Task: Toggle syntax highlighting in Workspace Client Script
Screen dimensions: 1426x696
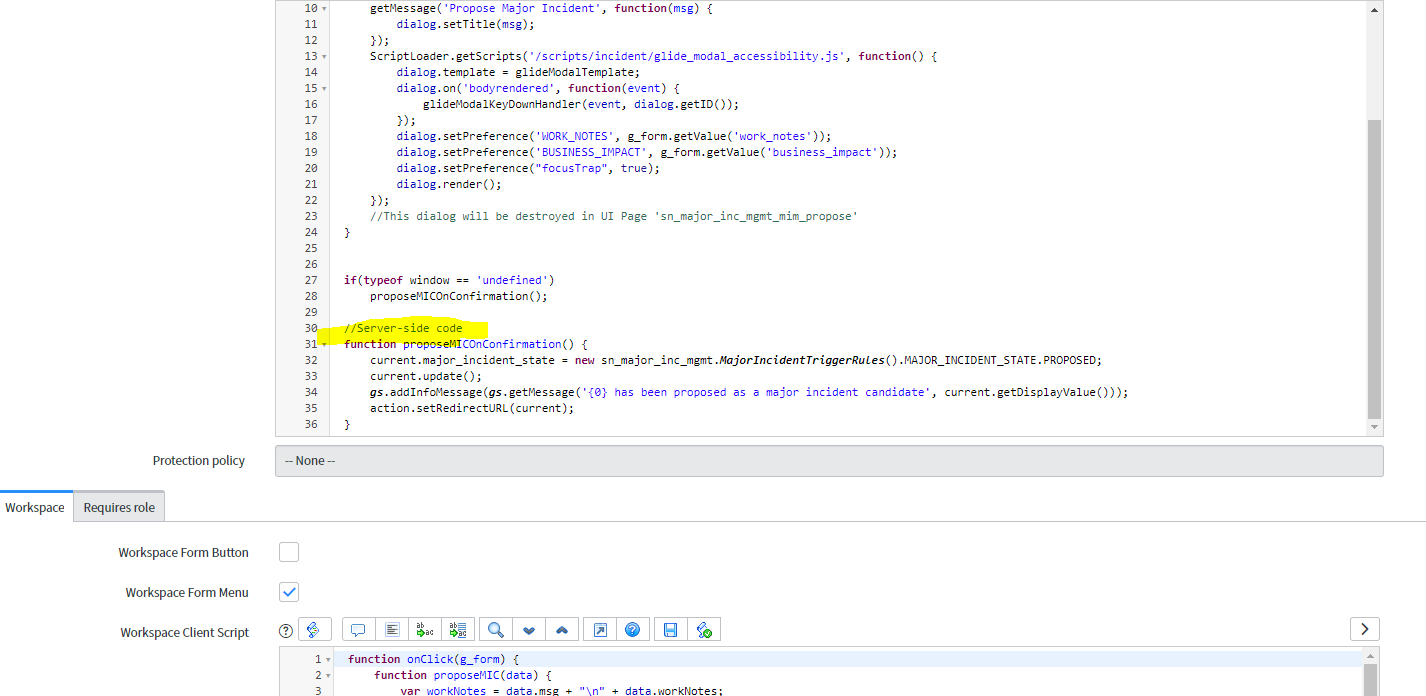Action: tap(314, 630)
